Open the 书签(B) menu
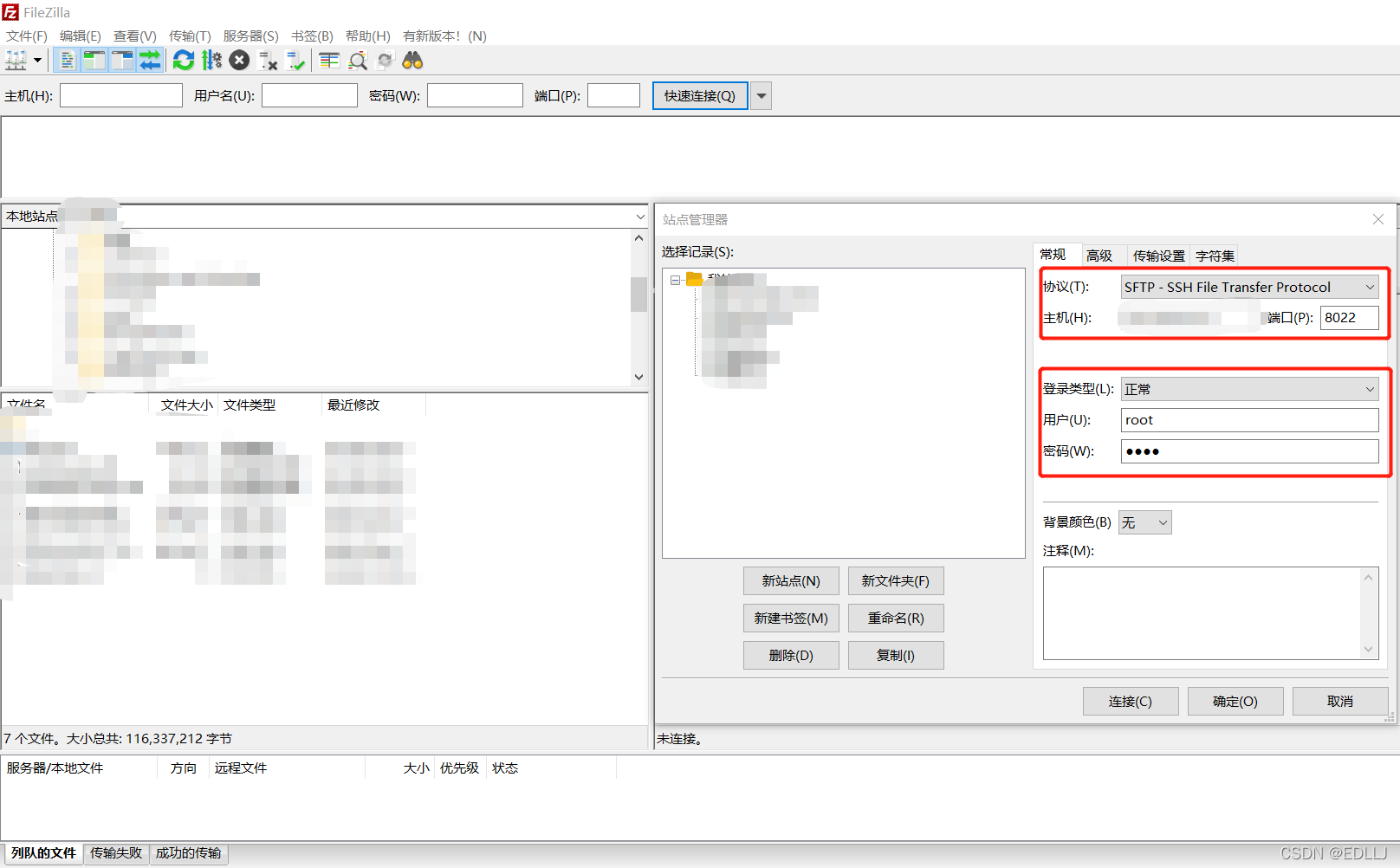1400x868 pixels. click(312, 36)
